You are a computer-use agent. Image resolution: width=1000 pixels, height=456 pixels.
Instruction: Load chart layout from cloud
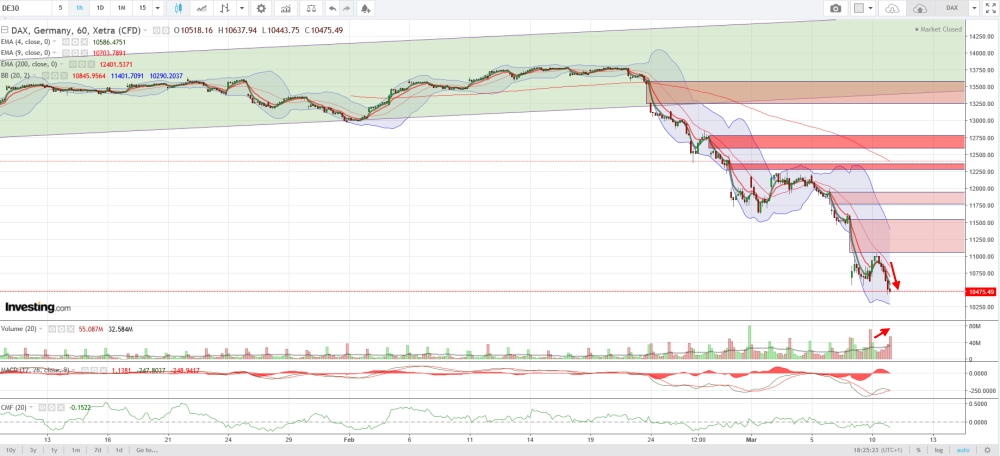[892, 8]
